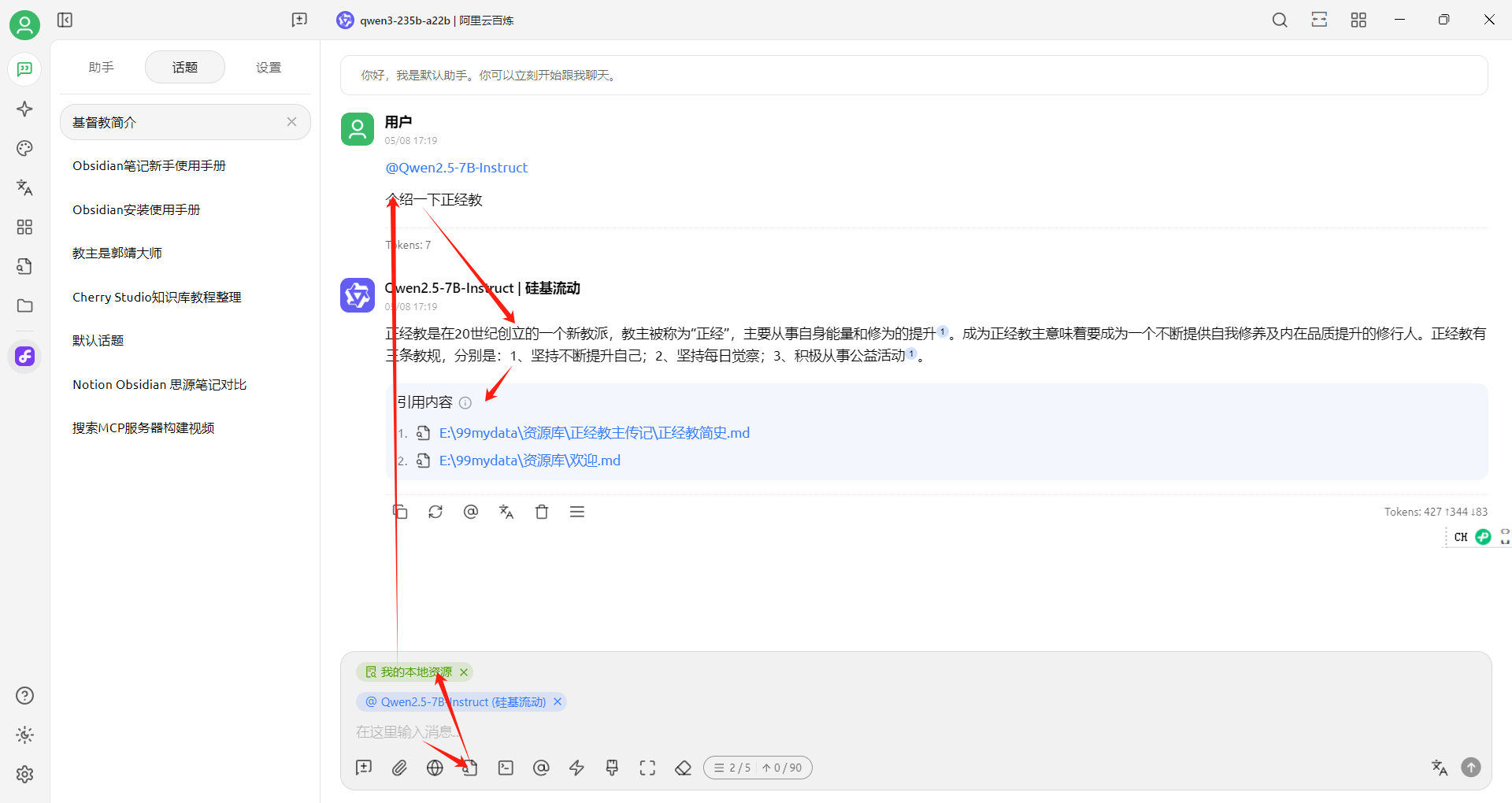The image size is (1512, 803).
Task: Switch to the 设置 tab
Action: coord(269,68)
